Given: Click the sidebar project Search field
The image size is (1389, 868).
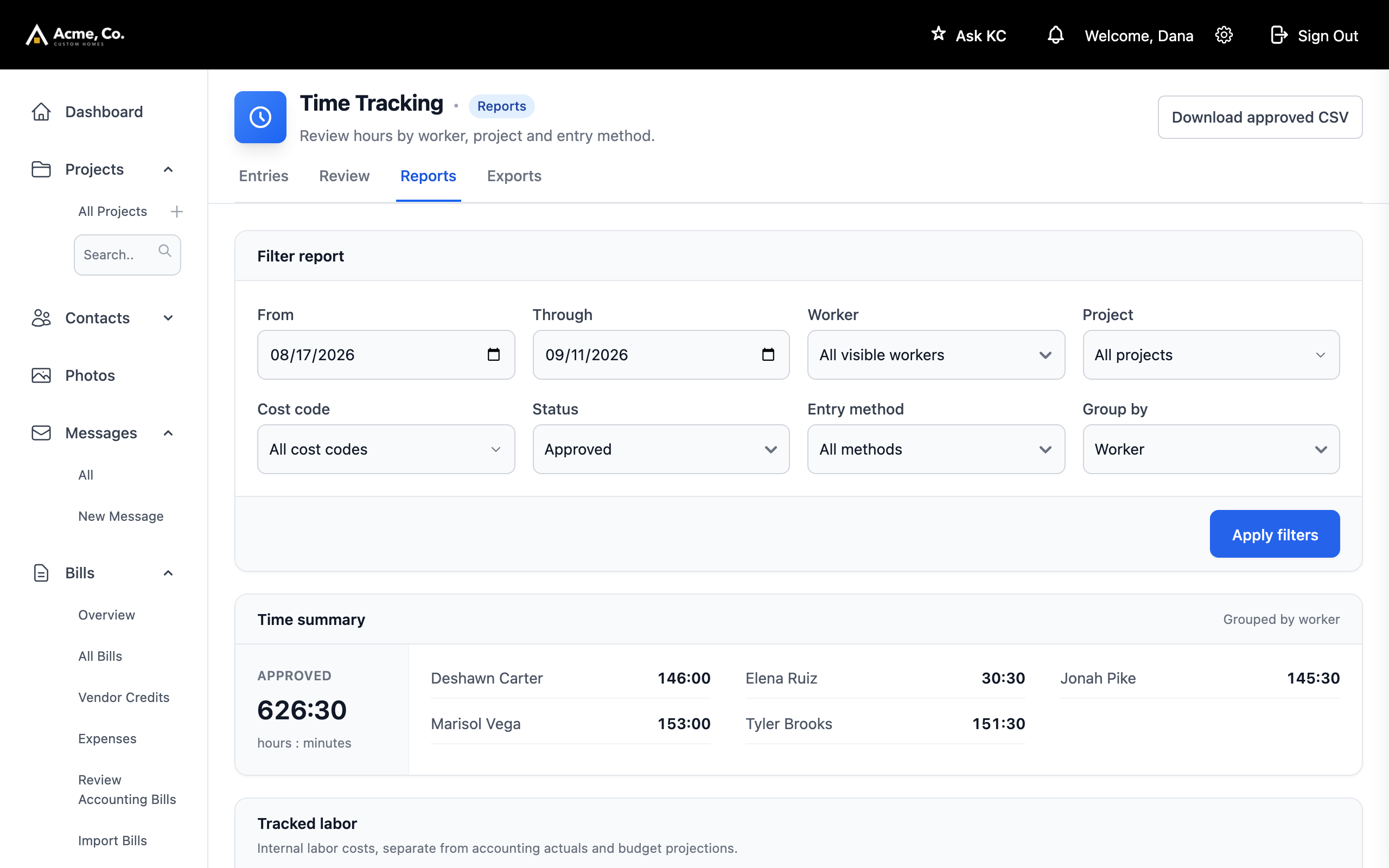Looking at the screenshot, I should pos(127,254).
